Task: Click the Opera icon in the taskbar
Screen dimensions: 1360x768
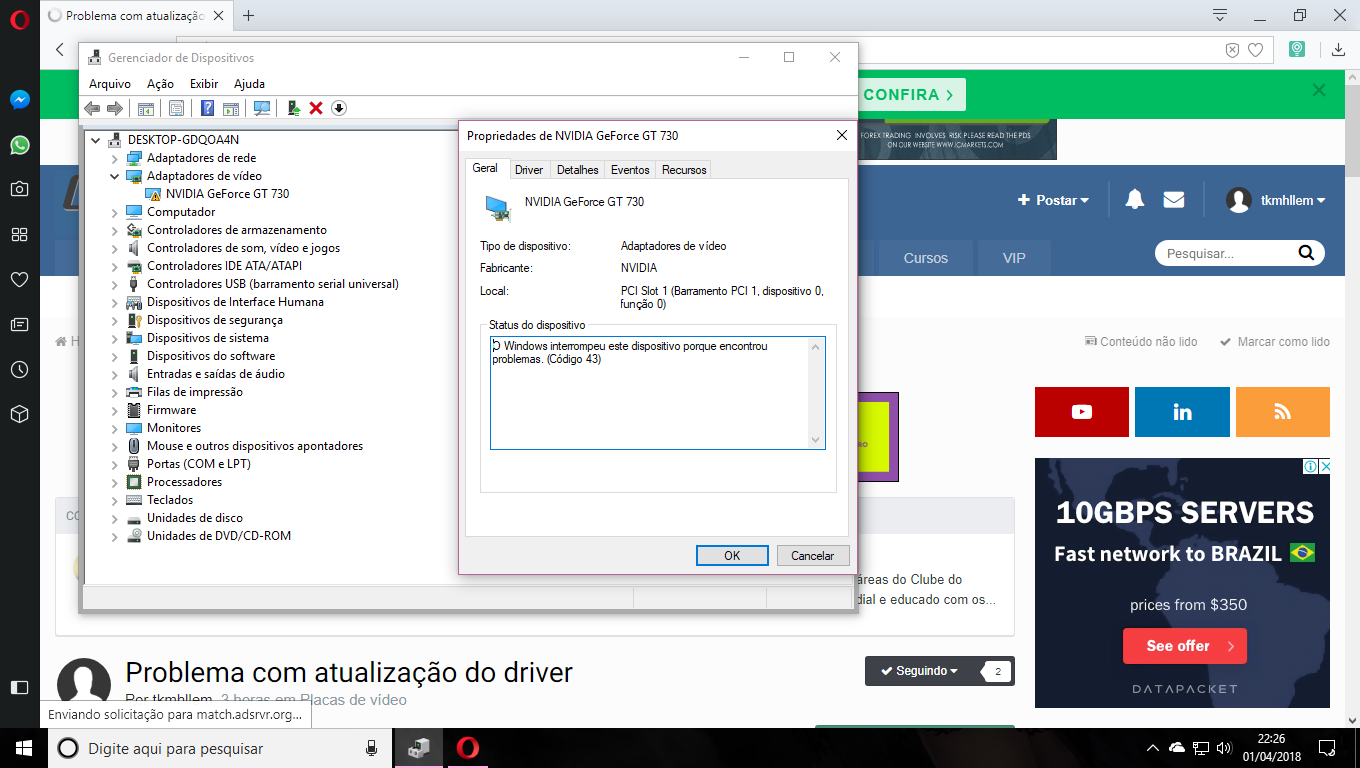Action: [467, 748]
